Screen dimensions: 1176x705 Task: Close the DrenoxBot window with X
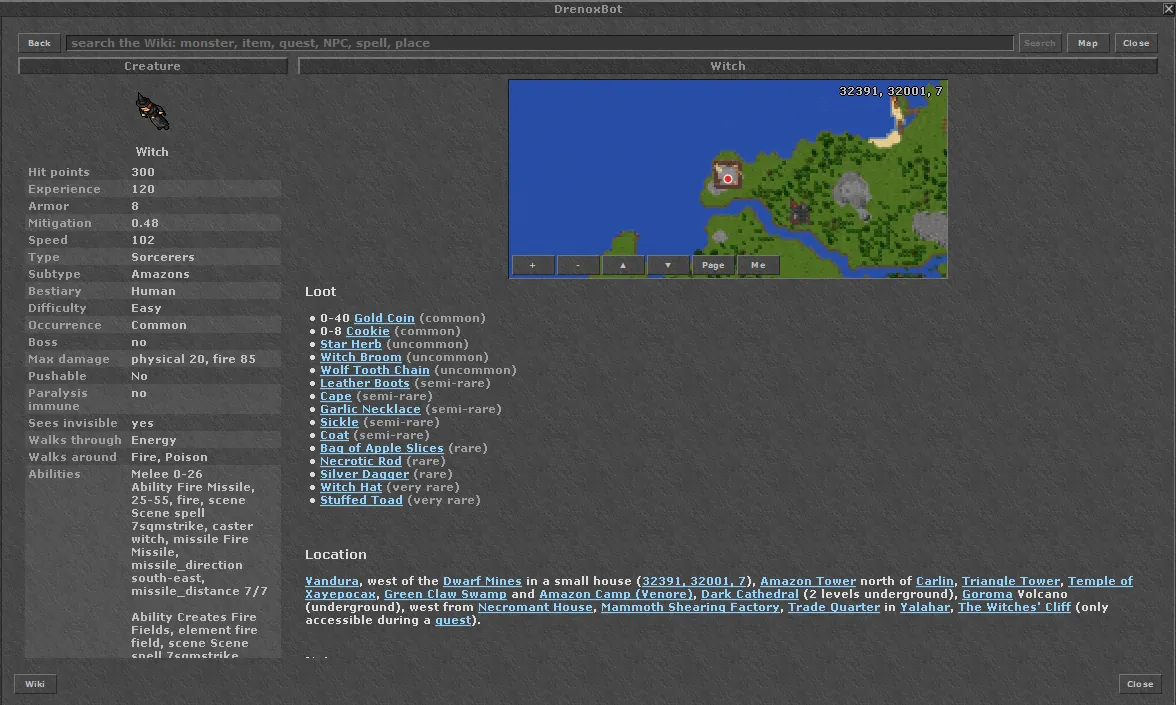click(1168, 9)
